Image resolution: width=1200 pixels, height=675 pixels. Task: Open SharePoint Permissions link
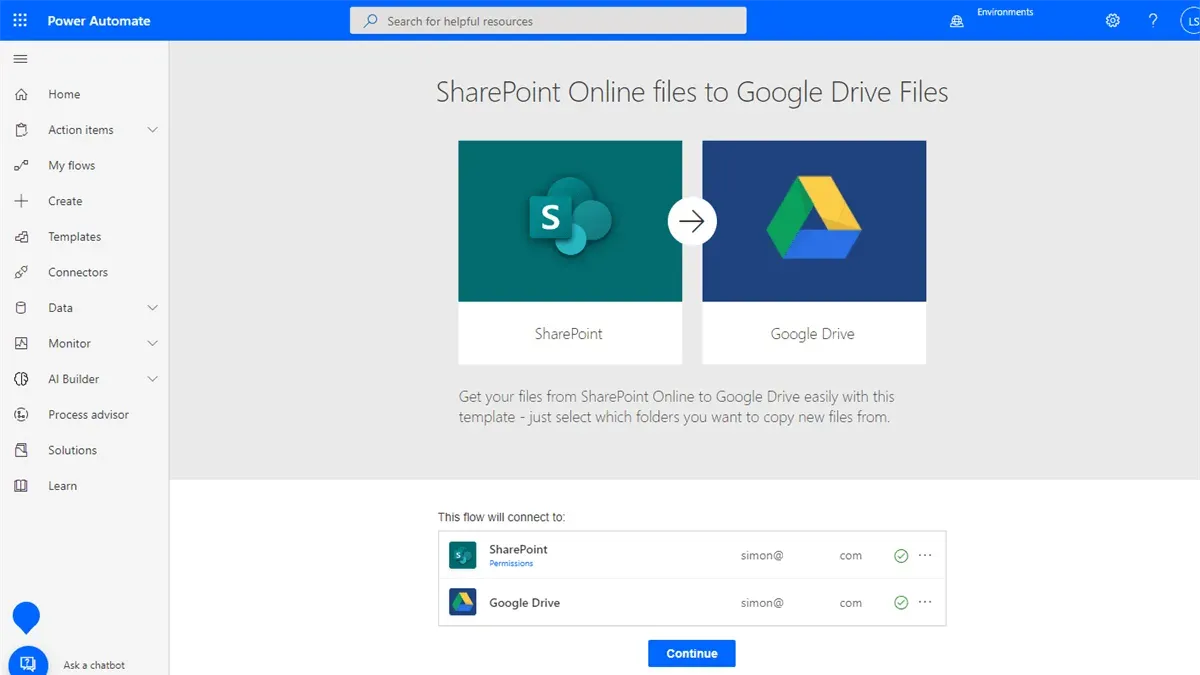tap(511, 564)
